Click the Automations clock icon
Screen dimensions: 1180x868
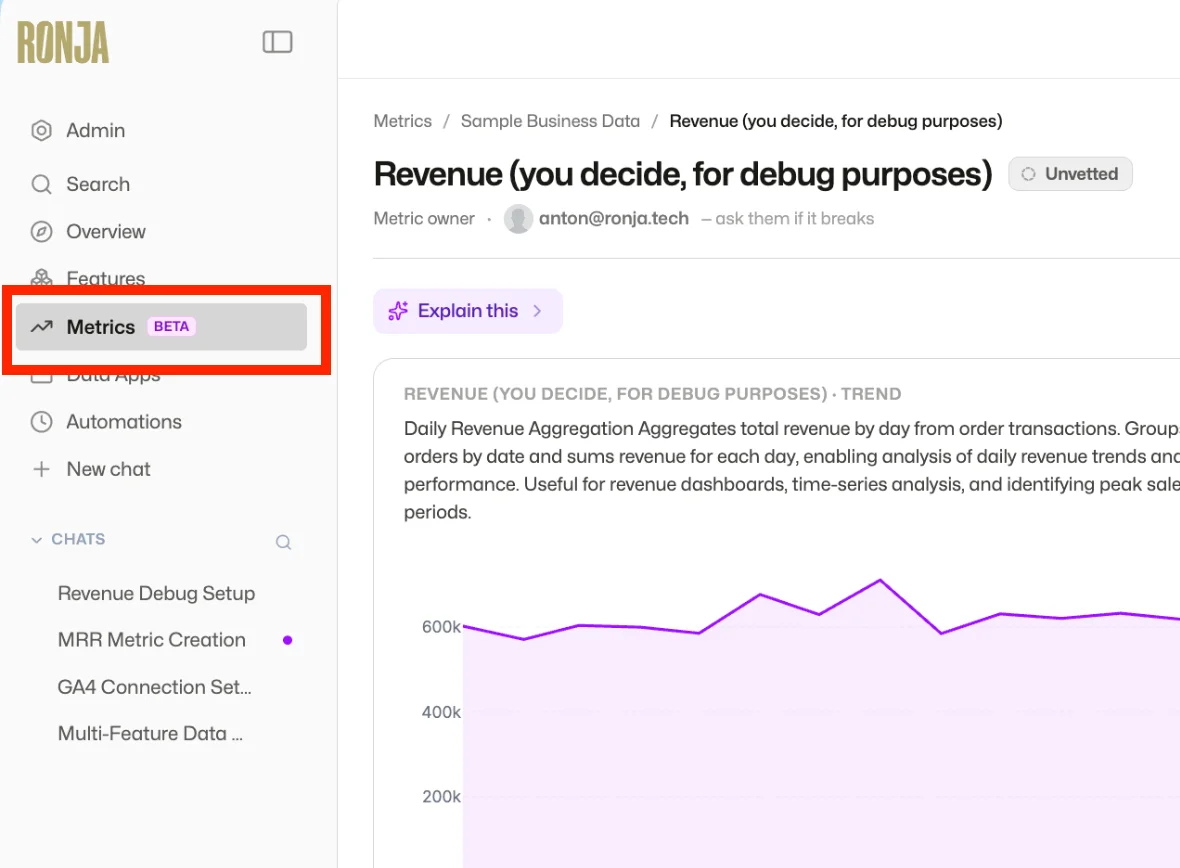click(41, 422)
